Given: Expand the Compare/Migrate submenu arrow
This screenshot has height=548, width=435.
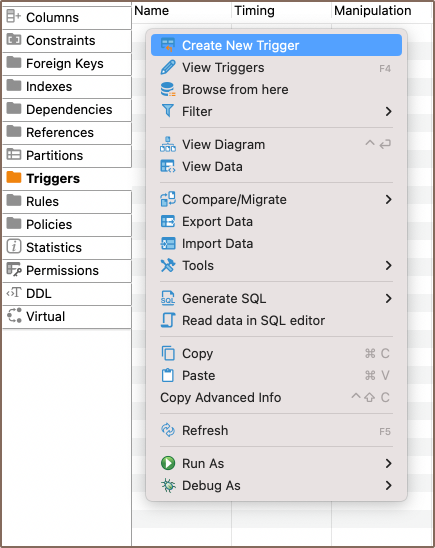Looking at the screenshot, I should pos(388,200).
